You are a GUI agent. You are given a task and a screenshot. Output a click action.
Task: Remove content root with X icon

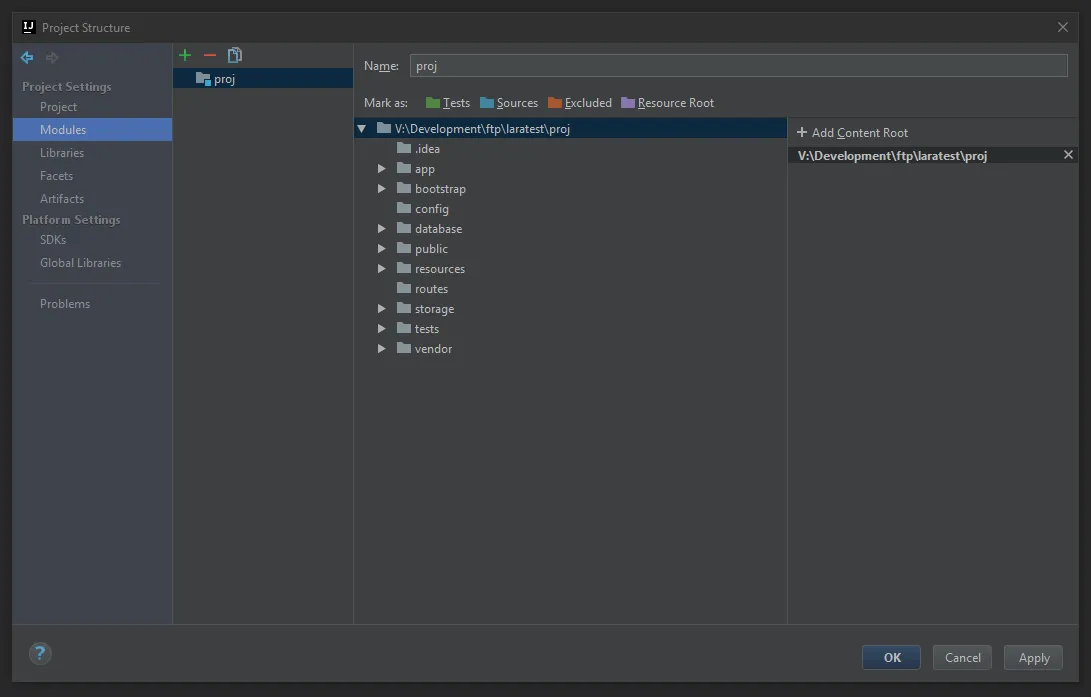point(1068,155)
